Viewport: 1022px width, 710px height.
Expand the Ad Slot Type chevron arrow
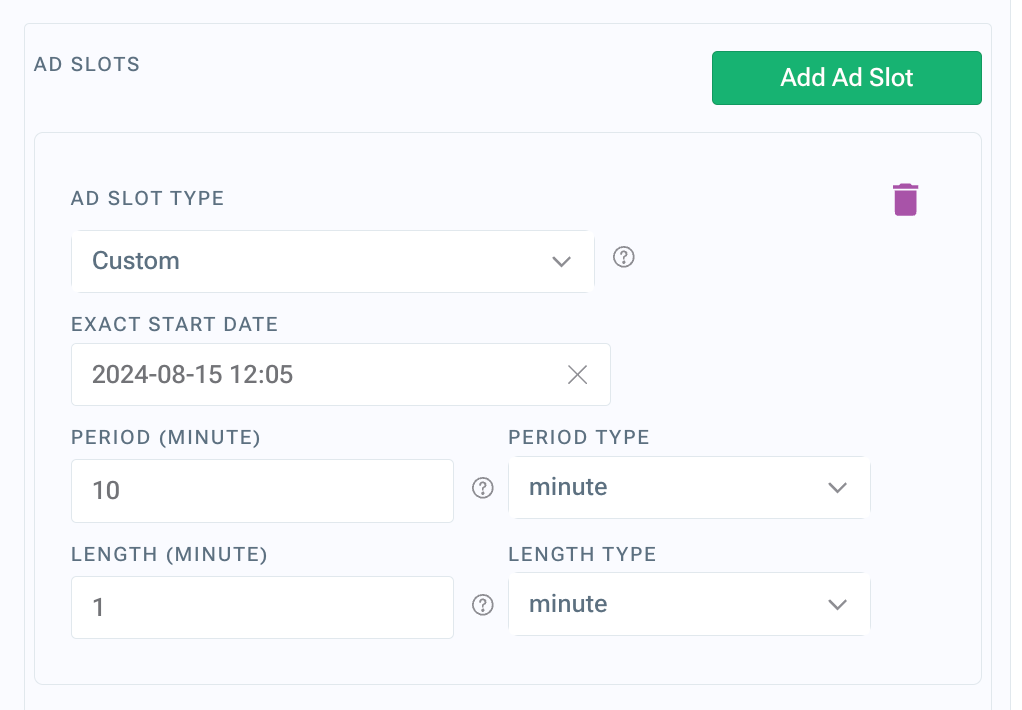[561, 261]
